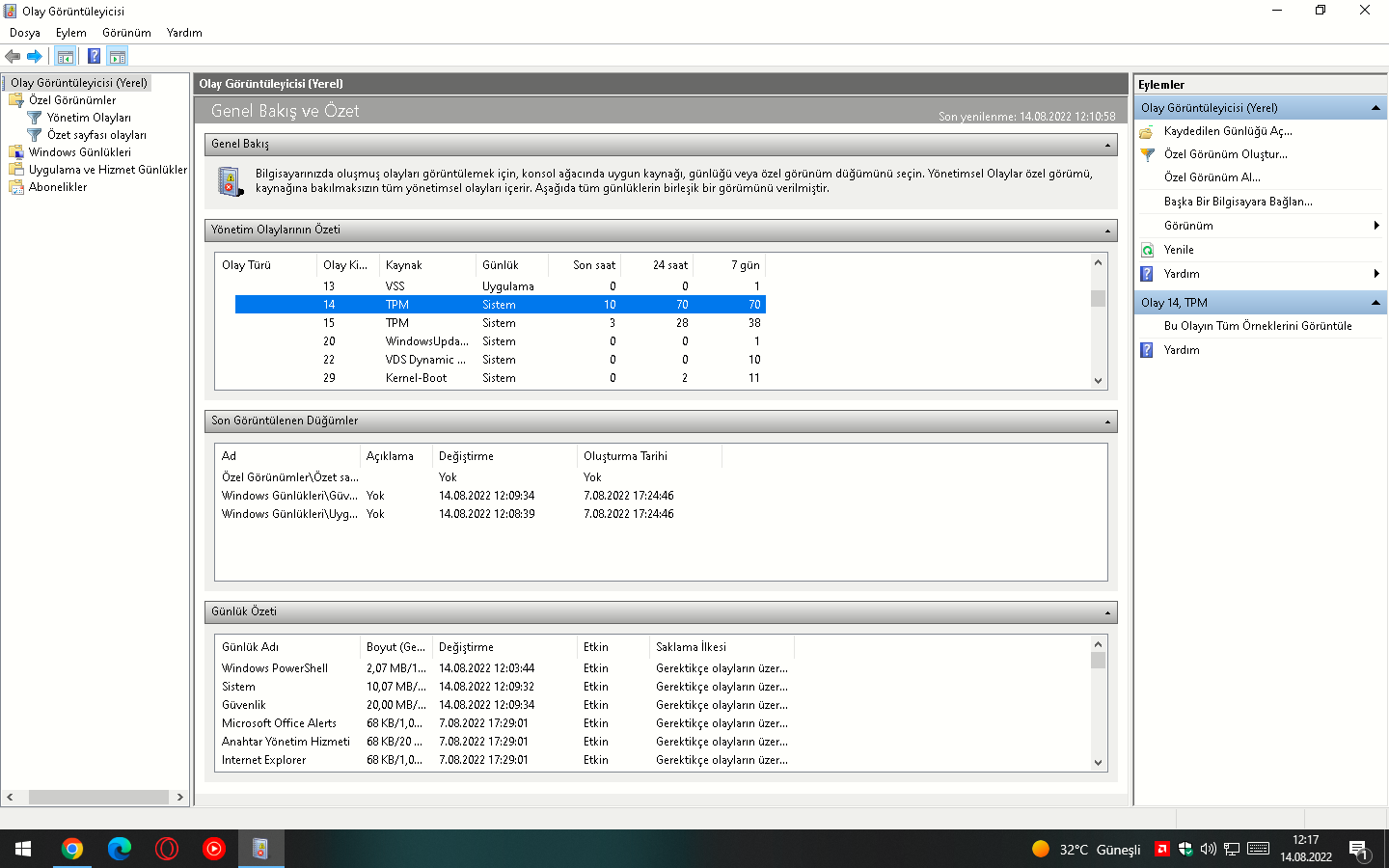Sort by the 7 gün column header
Viewport: 1389px width, 868px height.
point(729,265)
